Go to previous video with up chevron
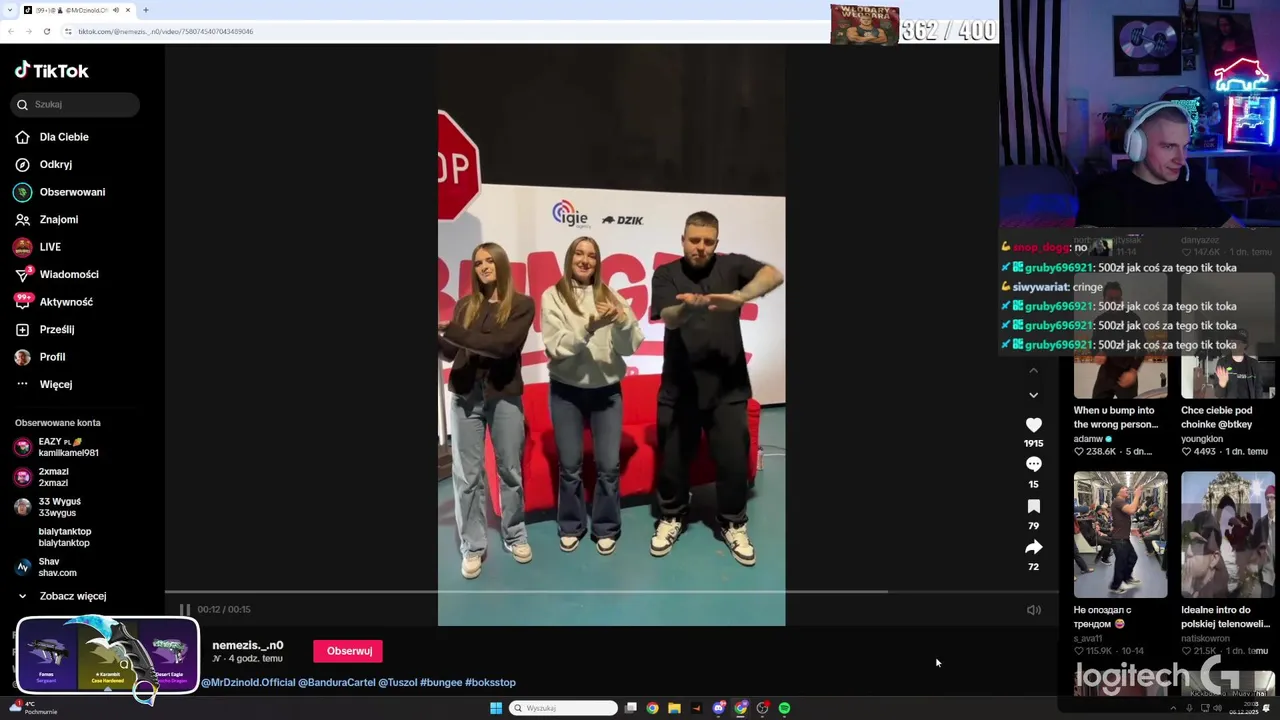Viewport: 1280px width, 720px height. (x=1034, y=371)
